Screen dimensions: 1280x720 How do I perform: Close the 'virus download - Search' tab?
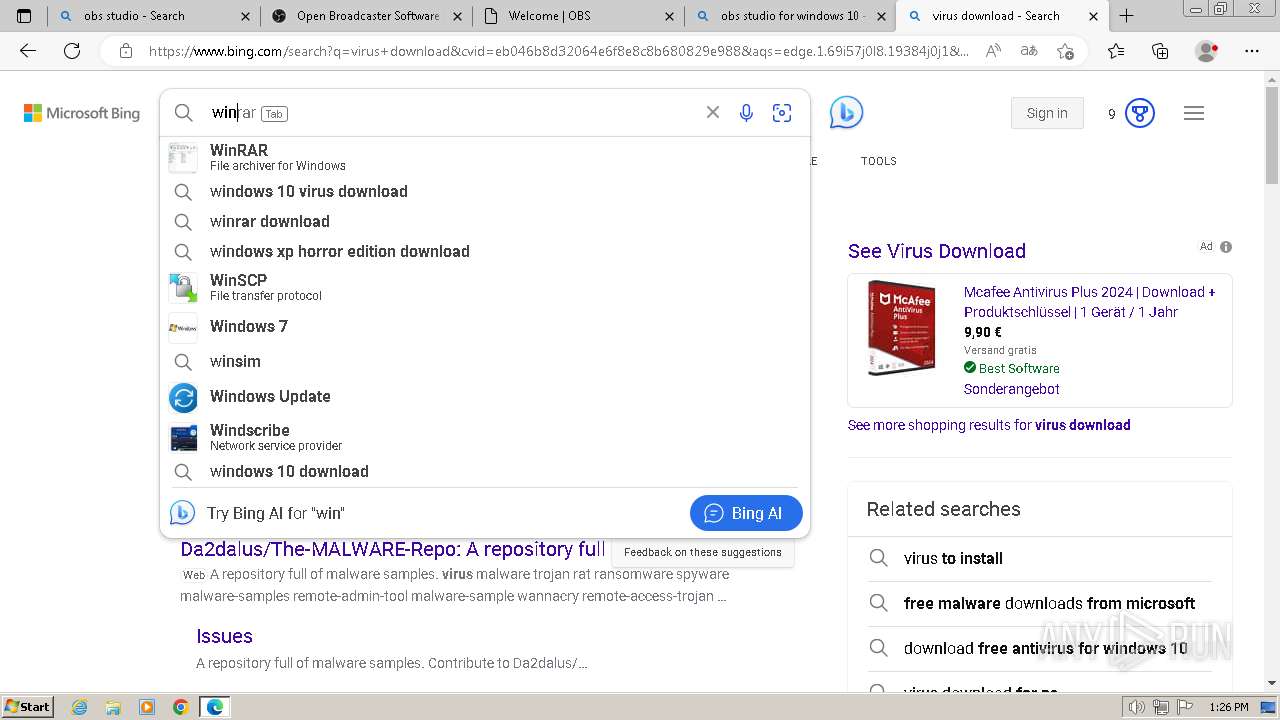pos(1093,16)
